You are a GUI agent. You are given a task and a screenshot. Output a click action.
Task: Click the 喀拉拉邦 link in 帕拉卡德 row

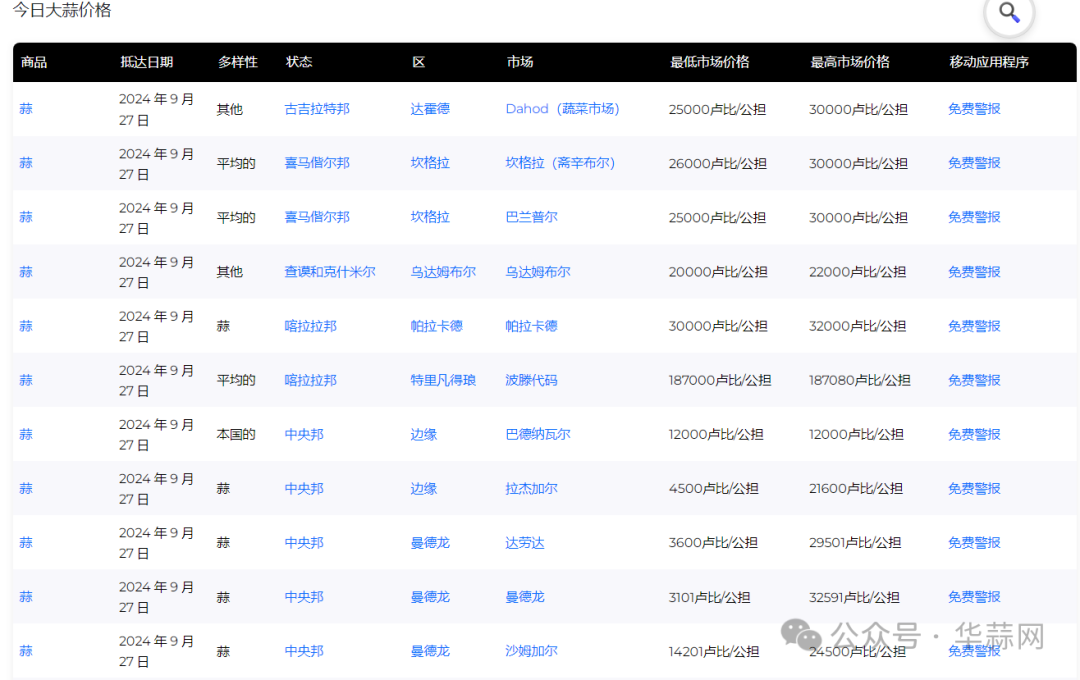pos(311,326)
